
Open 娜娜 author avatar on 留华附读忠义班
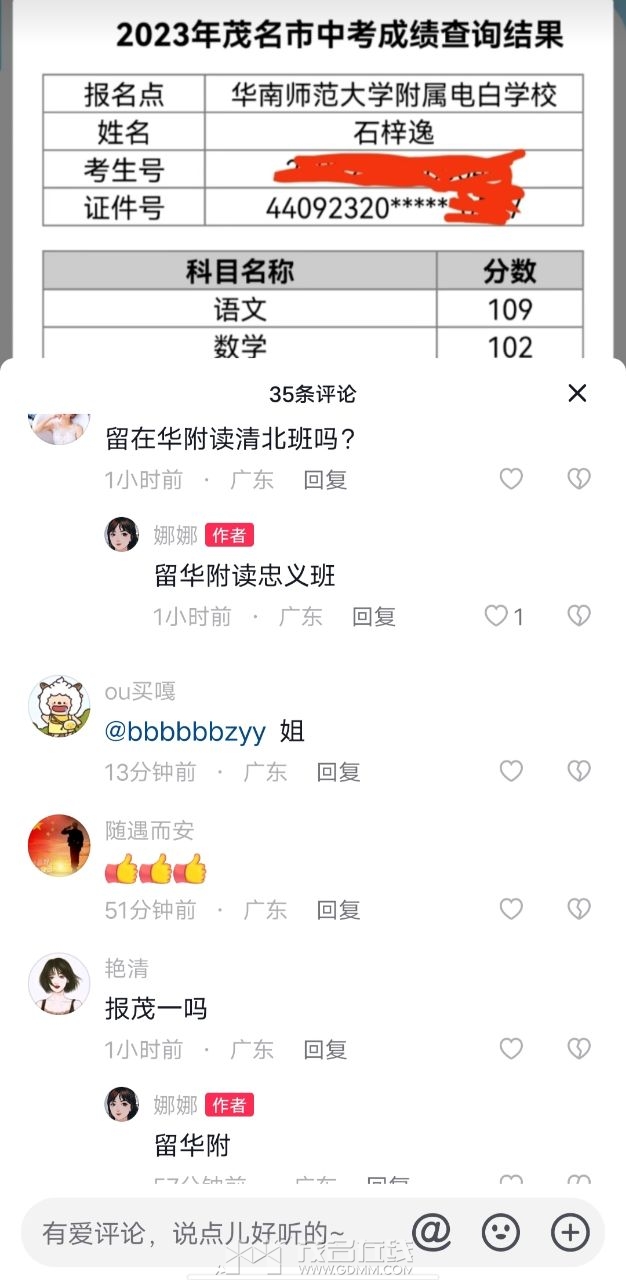coord(122,534)
